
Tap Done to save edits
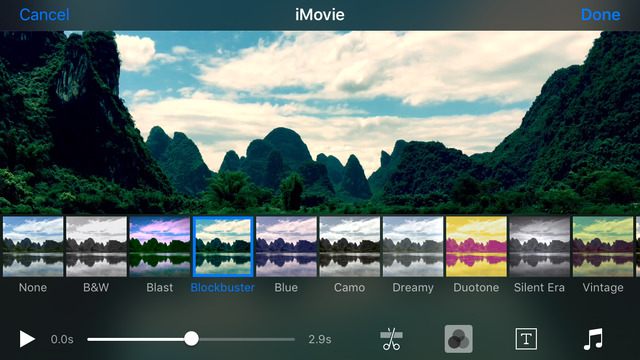(600, 15)
